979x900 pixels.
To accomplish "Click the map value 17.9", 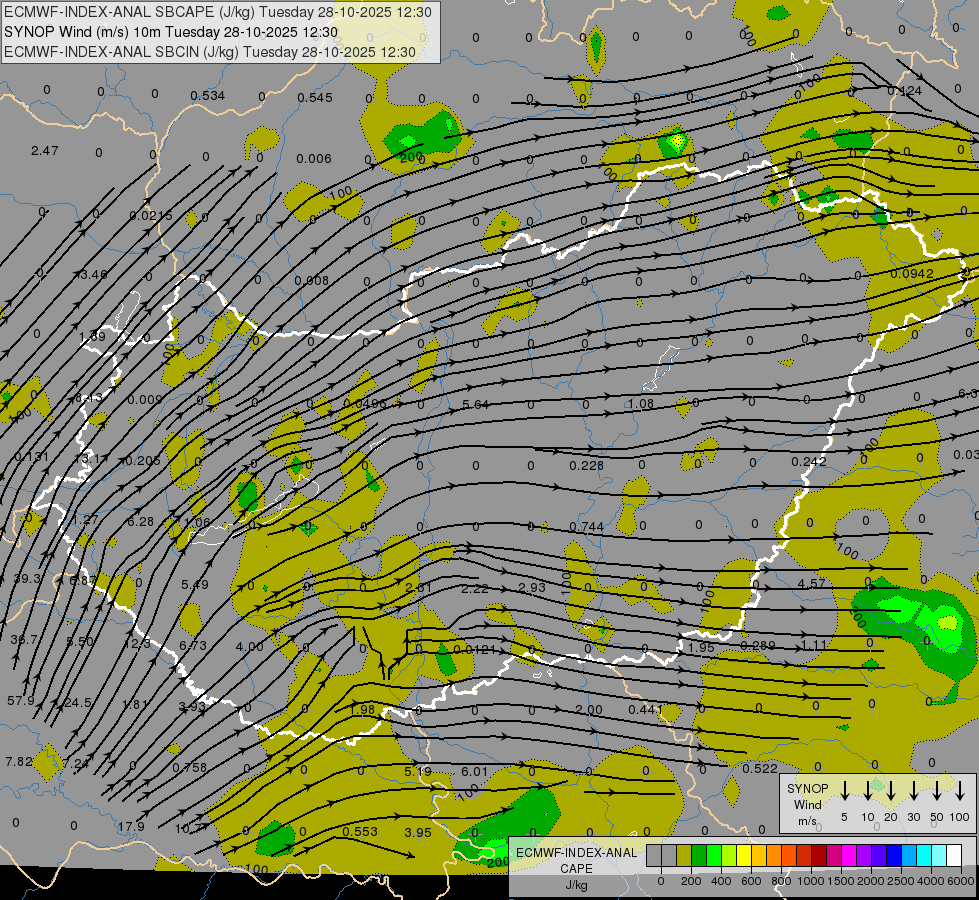I will (x=131, y=826).
